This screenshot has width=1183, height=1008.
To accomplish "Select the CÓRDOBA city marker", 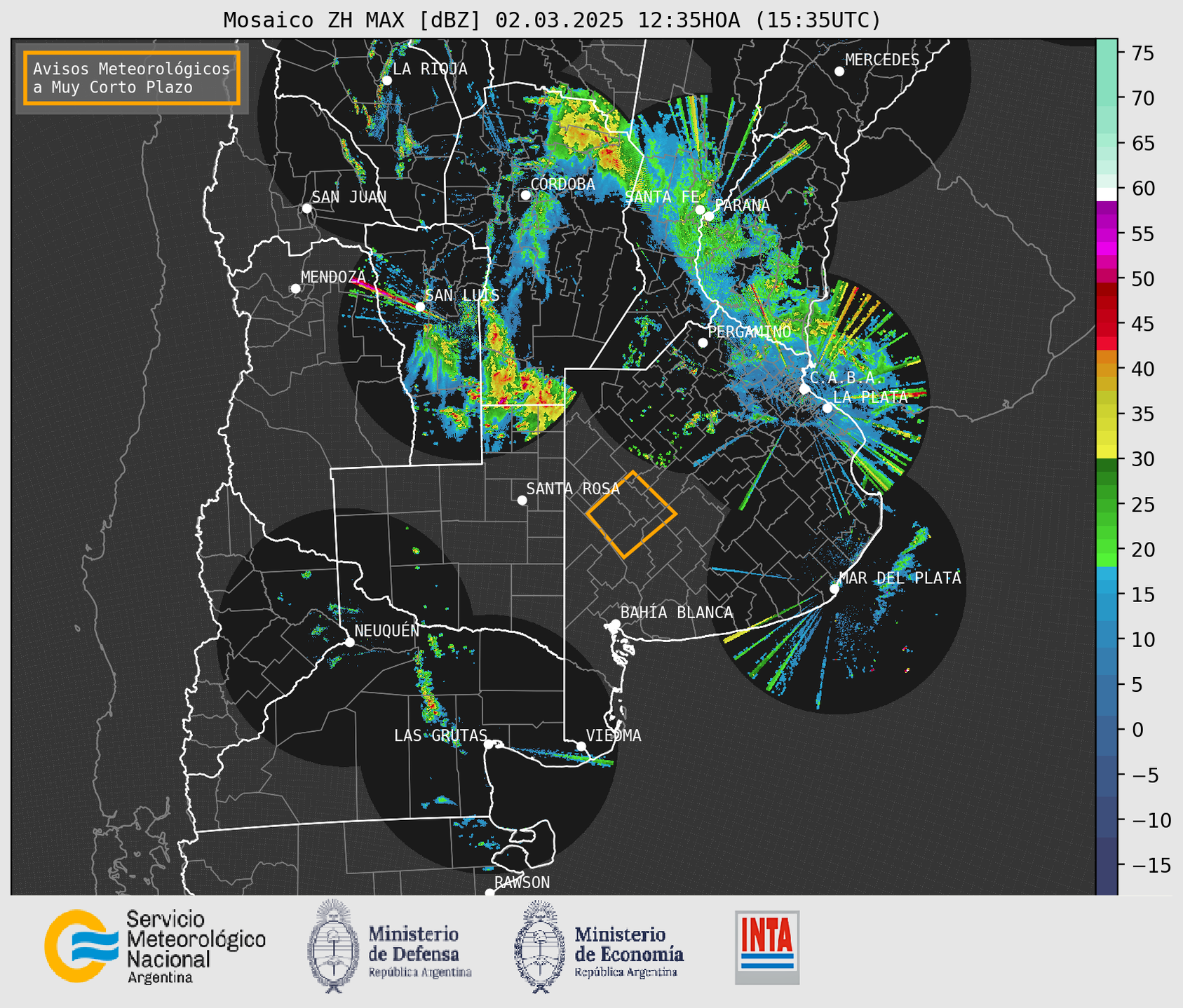I will (x=525, y=195).
